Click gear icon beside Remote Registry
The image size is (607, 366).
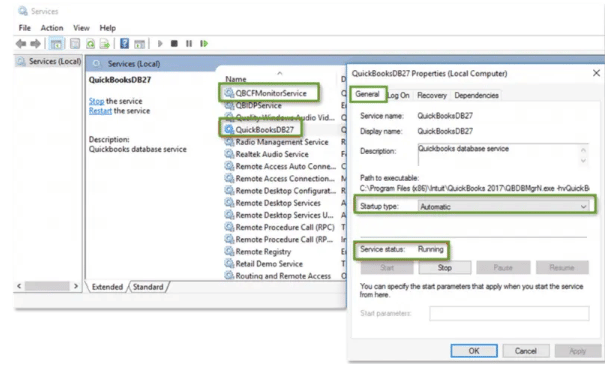[229, 251]
